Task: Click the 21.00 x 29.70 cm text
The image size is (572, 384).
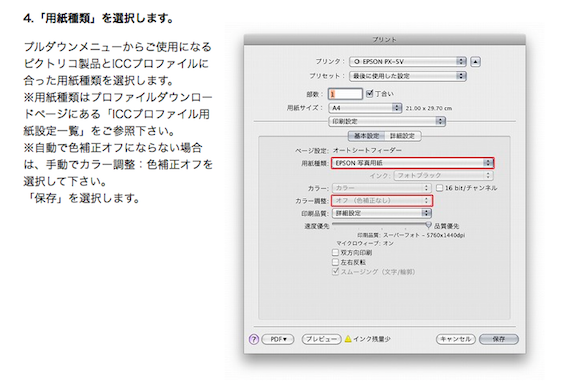Action: click(x=429, y=108)
